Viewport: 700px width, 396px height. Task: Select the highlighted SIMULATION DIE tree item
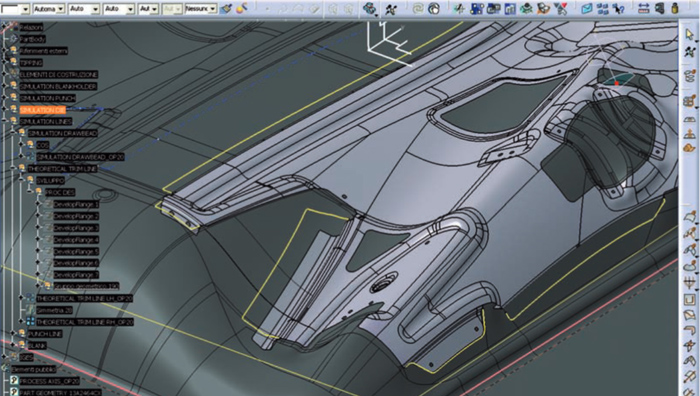coord(42,110)
